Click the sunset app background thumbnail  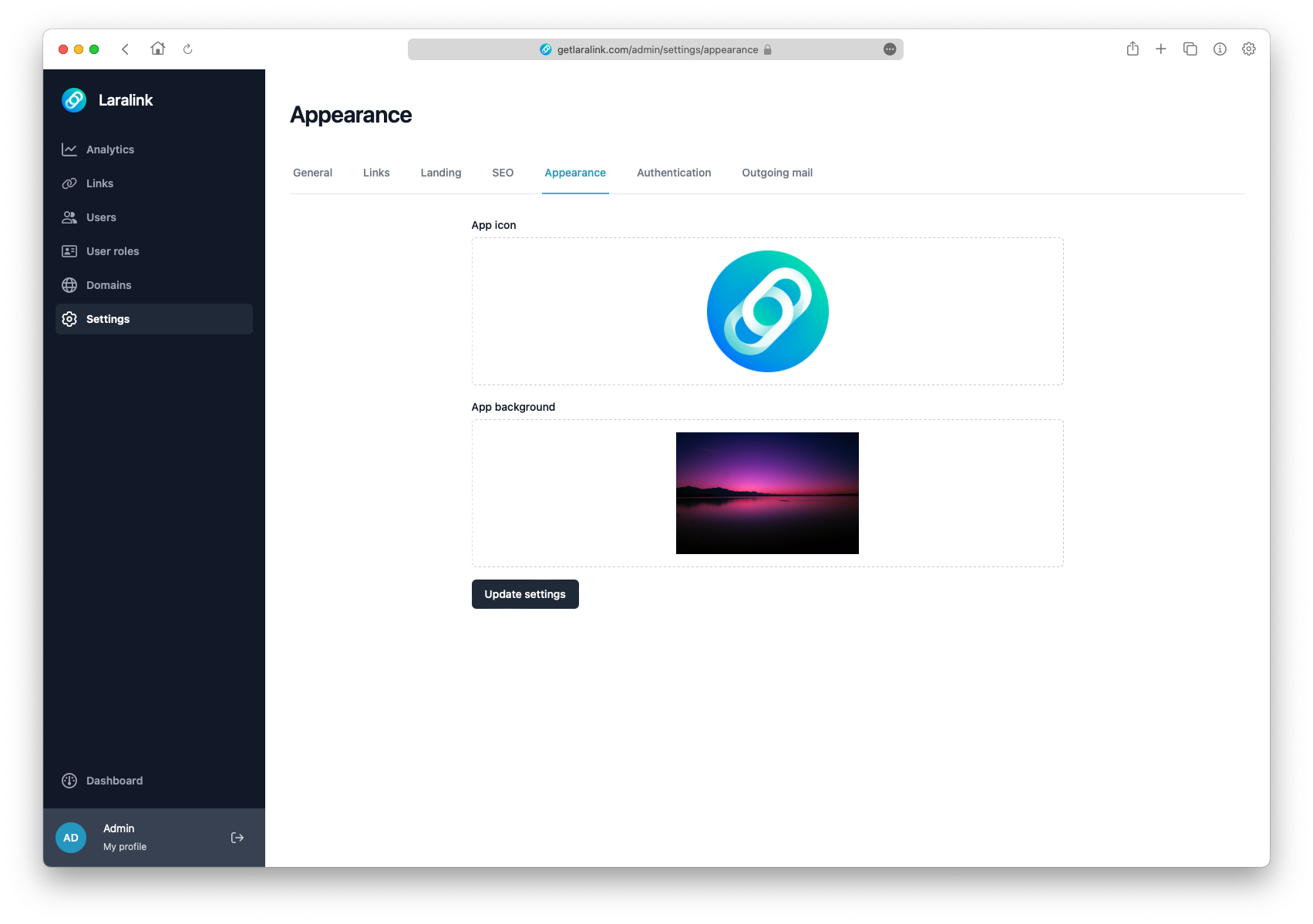pyautogui.click(x=767, y=493)
